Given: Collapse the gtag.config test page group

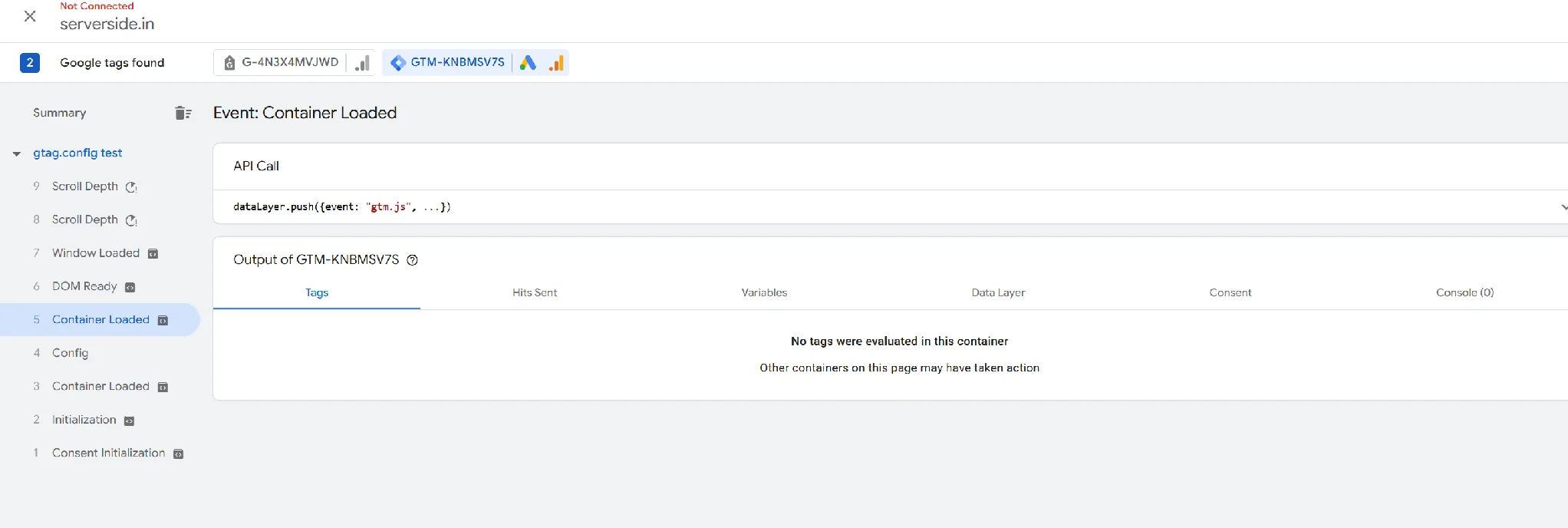Looking at the screenshot, I should 16,153.
